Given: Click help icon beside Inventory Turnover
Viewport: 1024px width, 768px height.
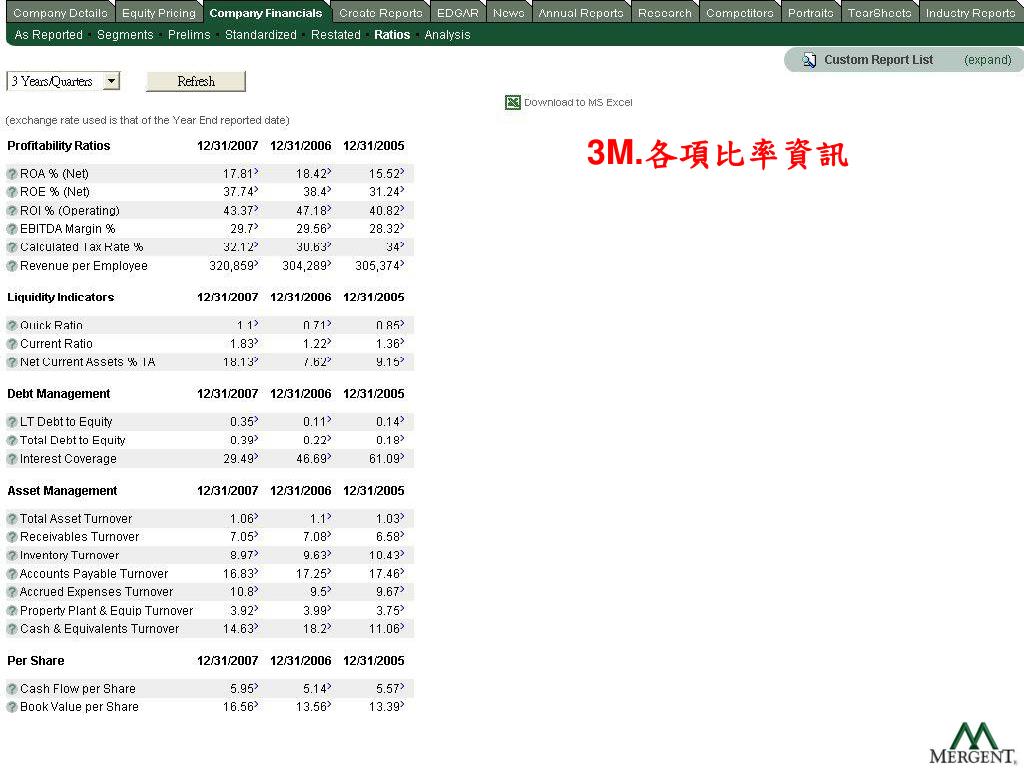Looking at the screenshot, I should (12, 556).
